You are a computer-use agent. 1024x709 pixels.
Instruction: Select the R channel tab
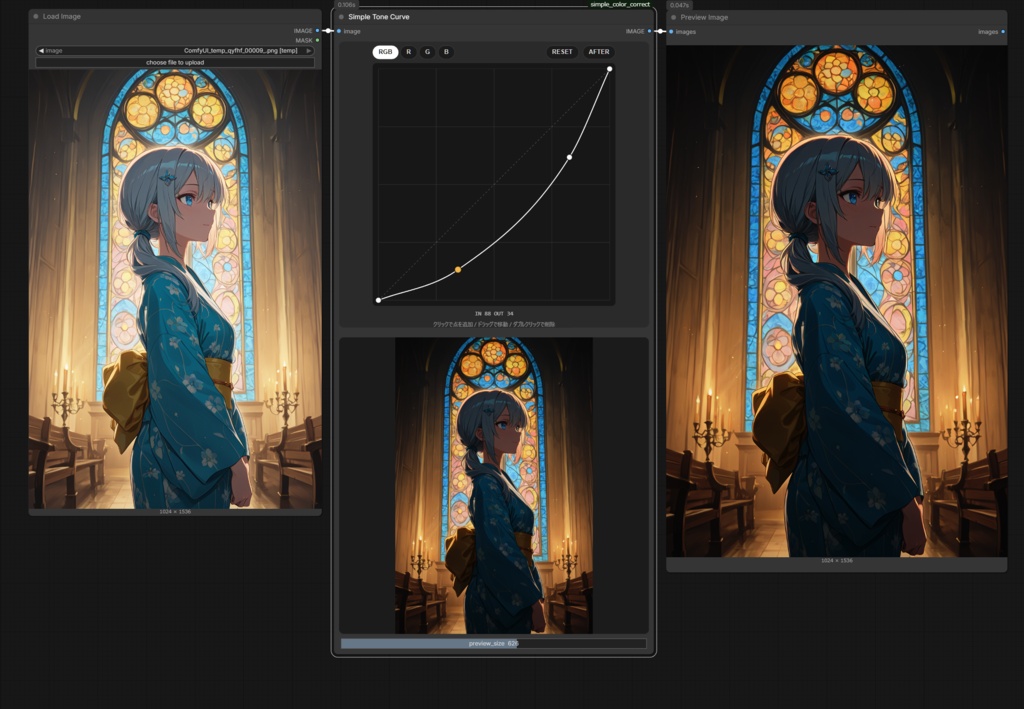[x=409, y=52]
